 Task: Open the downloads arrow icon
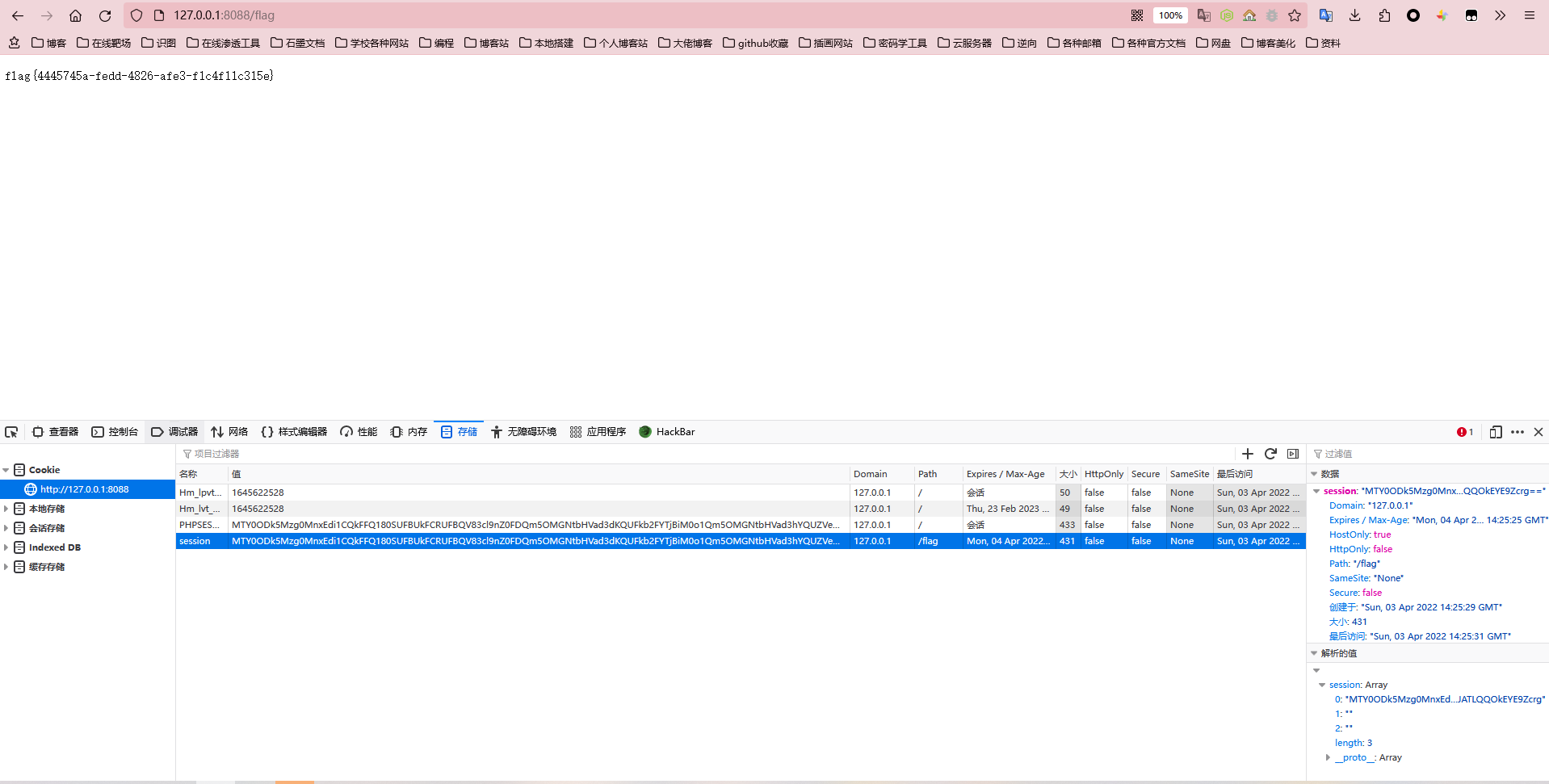[1355, 15]
